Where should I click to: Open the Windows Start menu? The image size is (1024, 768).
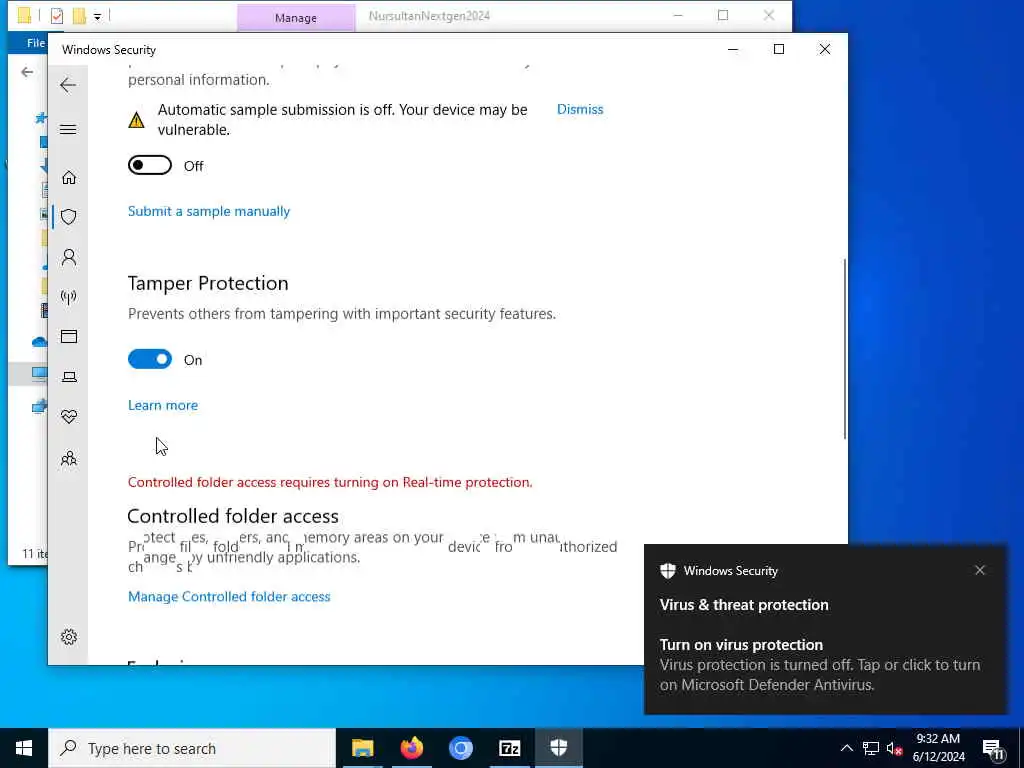click(x=24, y=748)
